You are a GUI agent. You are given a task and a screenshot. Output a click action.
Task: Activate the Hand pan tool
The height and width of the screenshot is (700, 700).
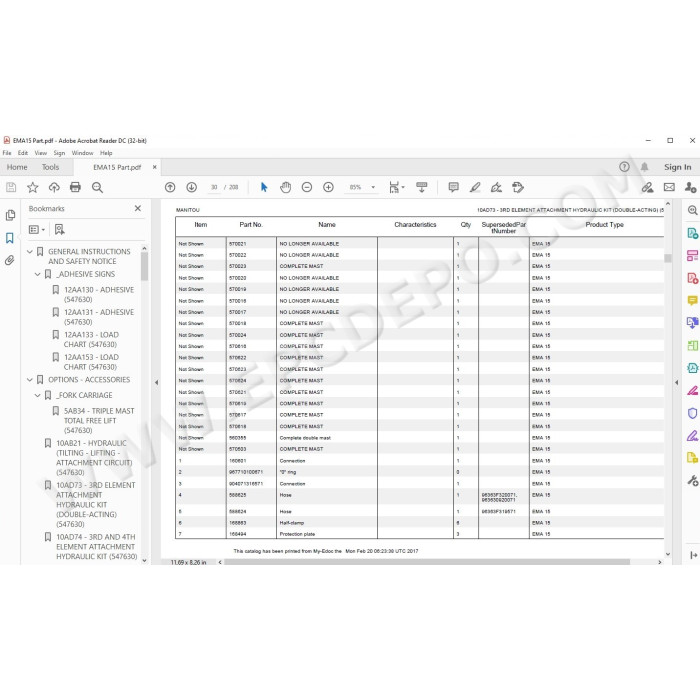(x=285, y=188)
